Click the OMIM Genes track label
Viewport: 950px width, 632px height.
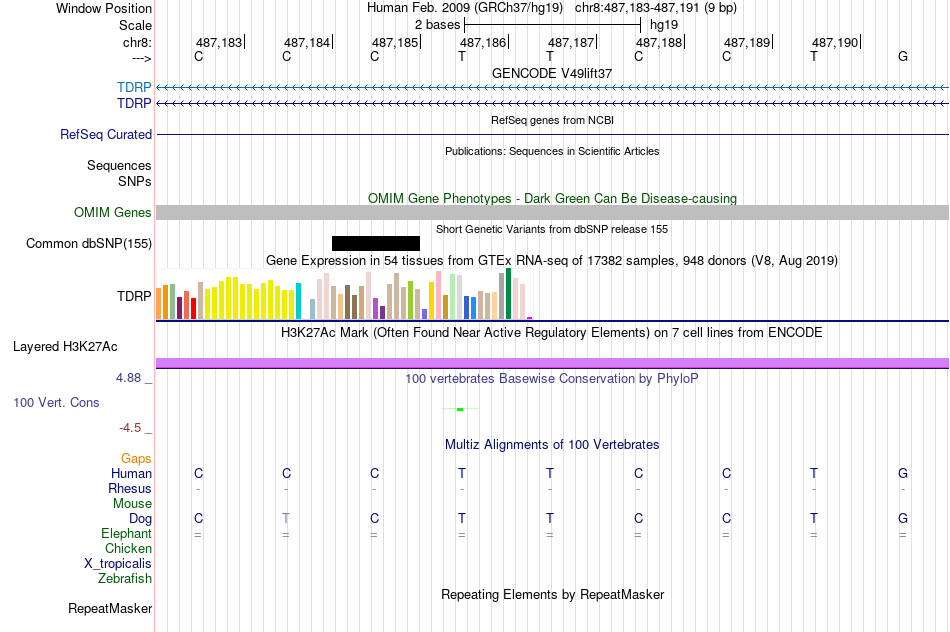[113, 213]
